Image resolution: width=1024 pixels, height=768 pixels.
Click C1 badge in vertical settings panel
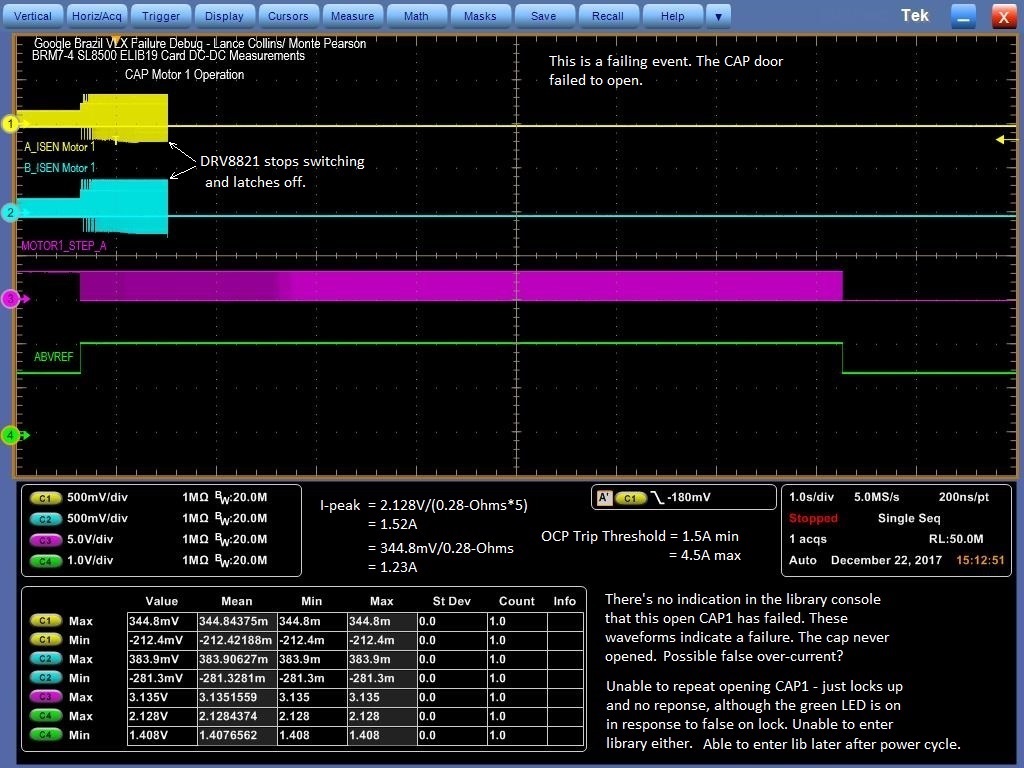[x=46, y=498]
